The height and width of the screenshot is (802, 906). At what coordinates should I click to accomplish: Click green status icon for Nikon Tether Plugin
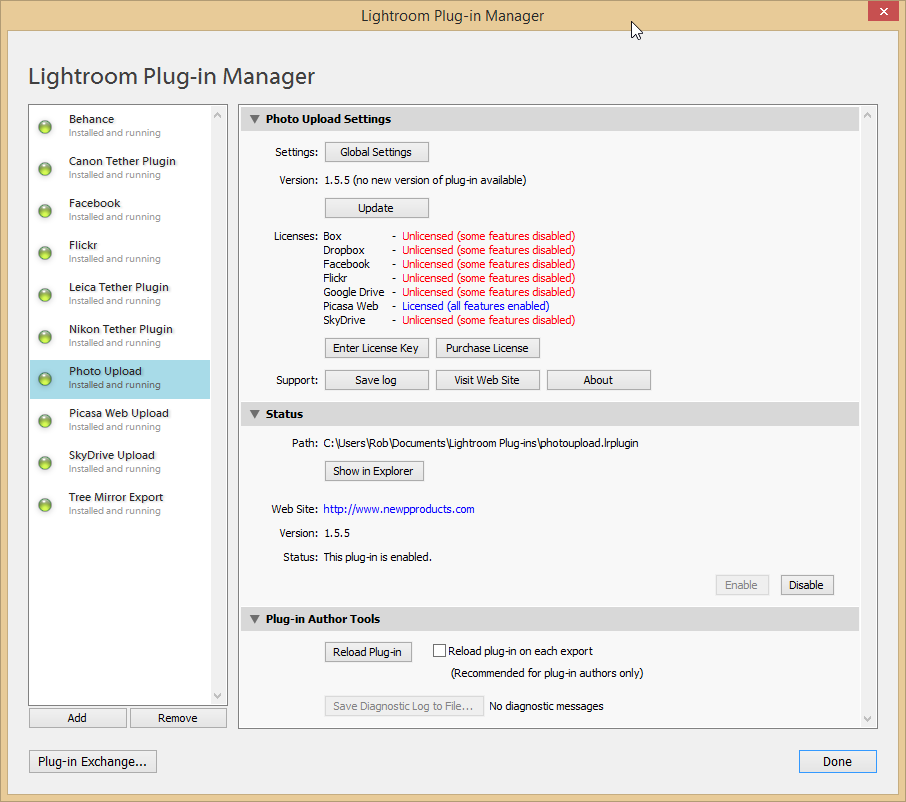coord(45,337)
